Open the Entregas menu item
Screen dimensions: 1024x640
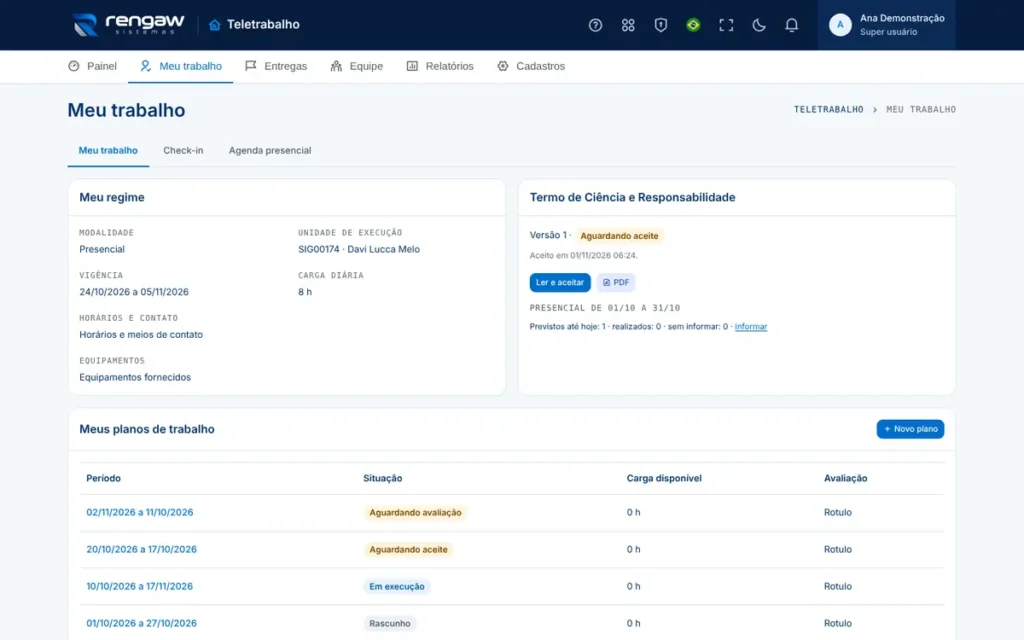coord(276,66)
